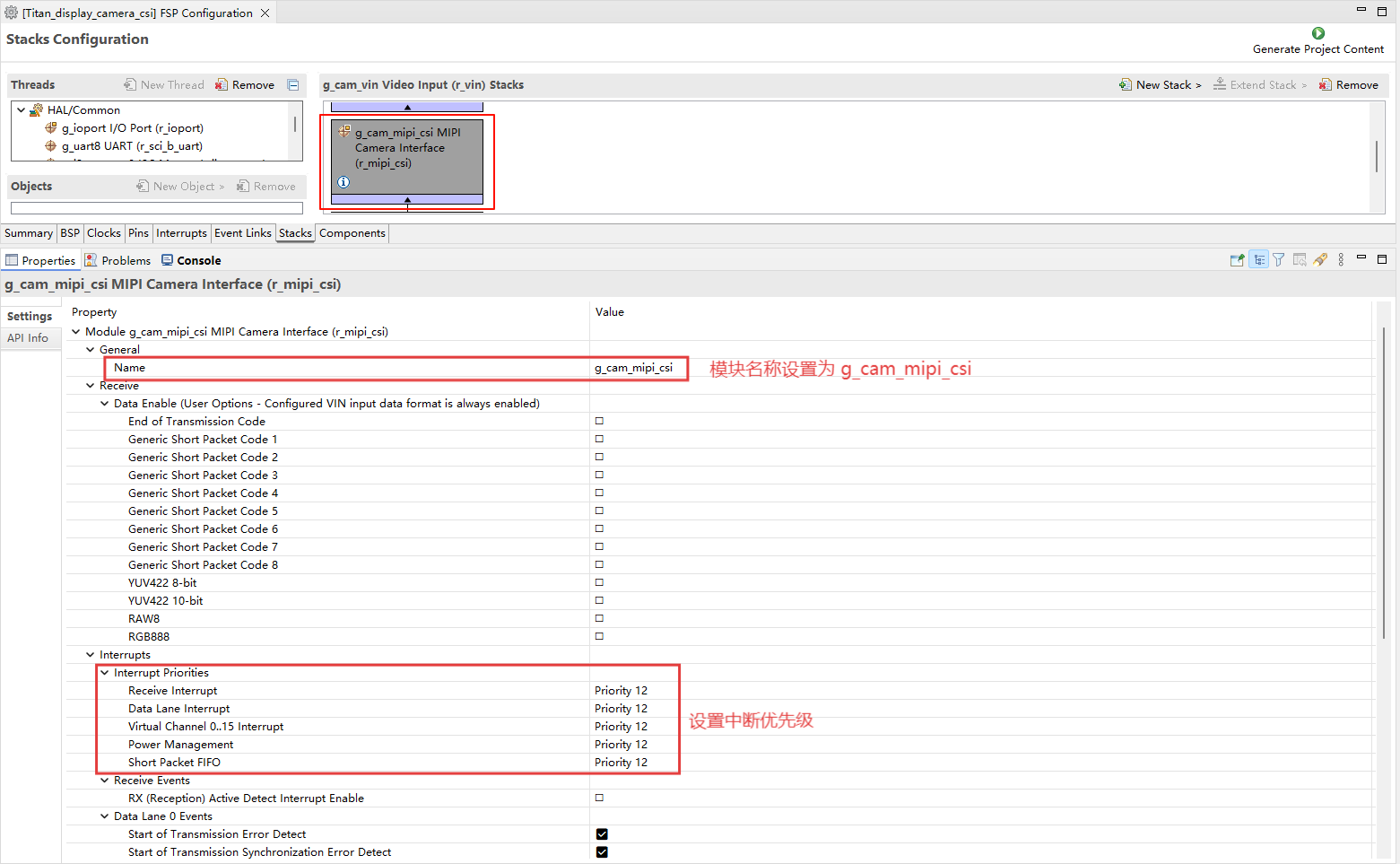Click the Name field value g_cam_mipi_csi
Image resolution: width=1400 pixels, height=864 pixels.
tap(633, 368)
